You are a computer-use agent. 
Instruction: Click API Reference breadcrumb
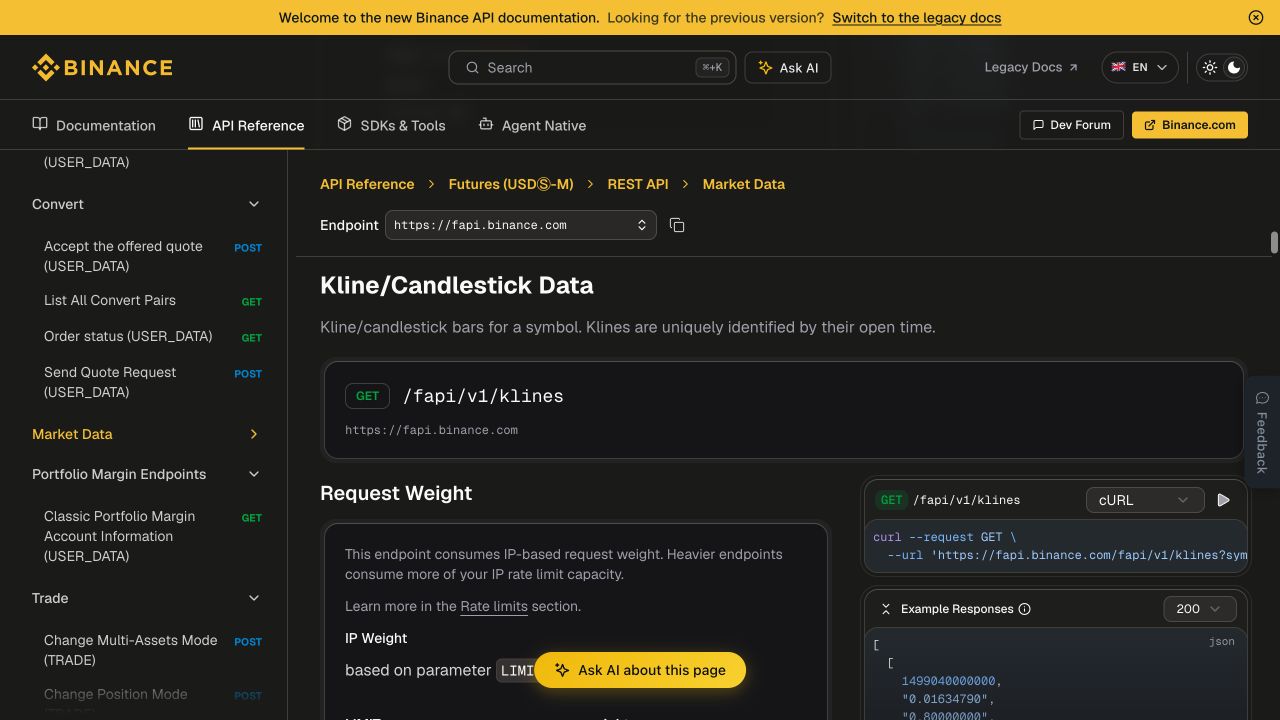367,184
